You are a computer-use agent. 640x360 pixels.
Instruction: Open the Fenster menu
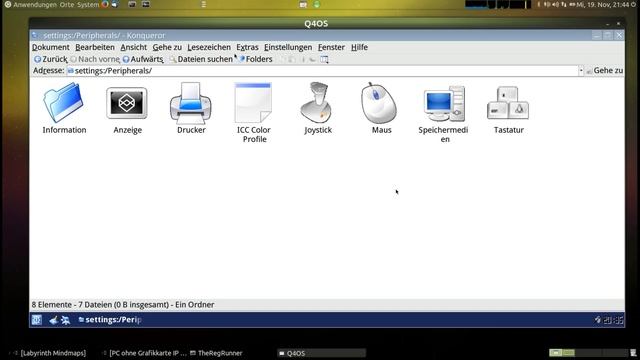tap(331, 47)
